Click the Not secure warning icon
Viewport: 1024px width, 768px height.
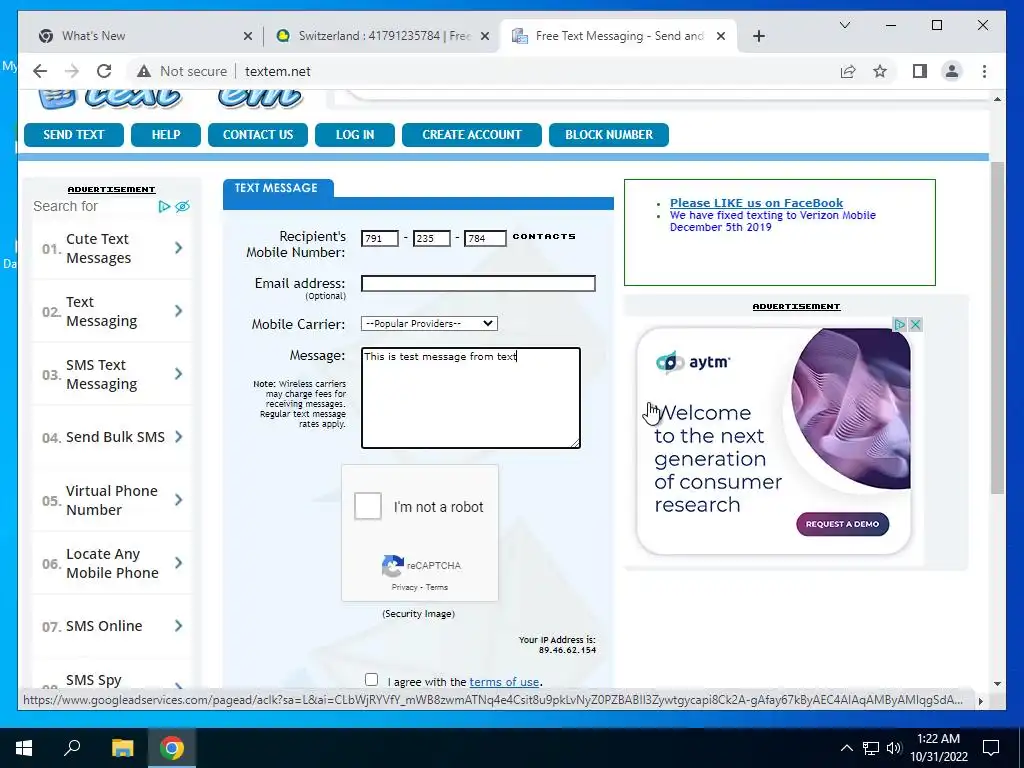point(144,71)
